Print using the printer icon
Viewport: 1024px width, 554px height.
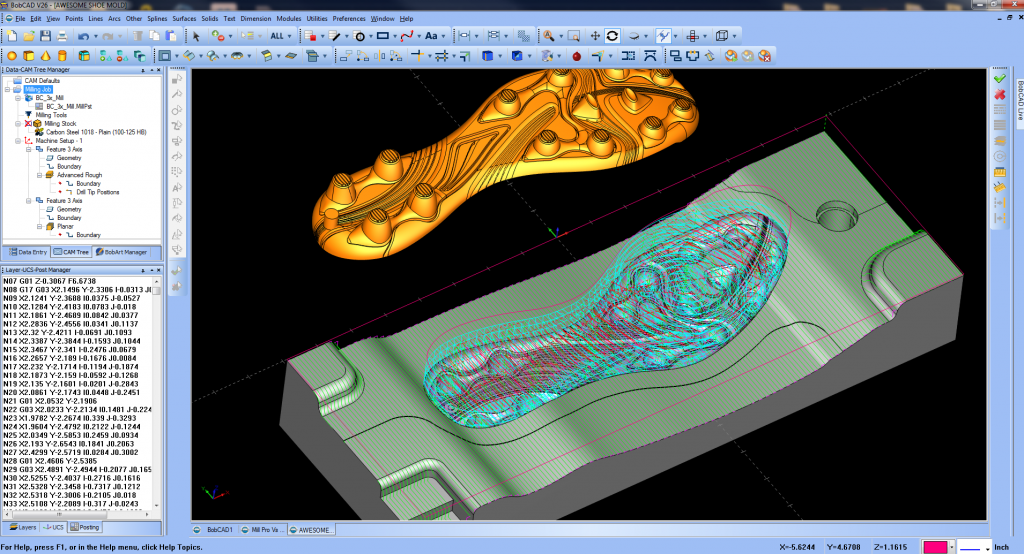[x=61, y=36]
